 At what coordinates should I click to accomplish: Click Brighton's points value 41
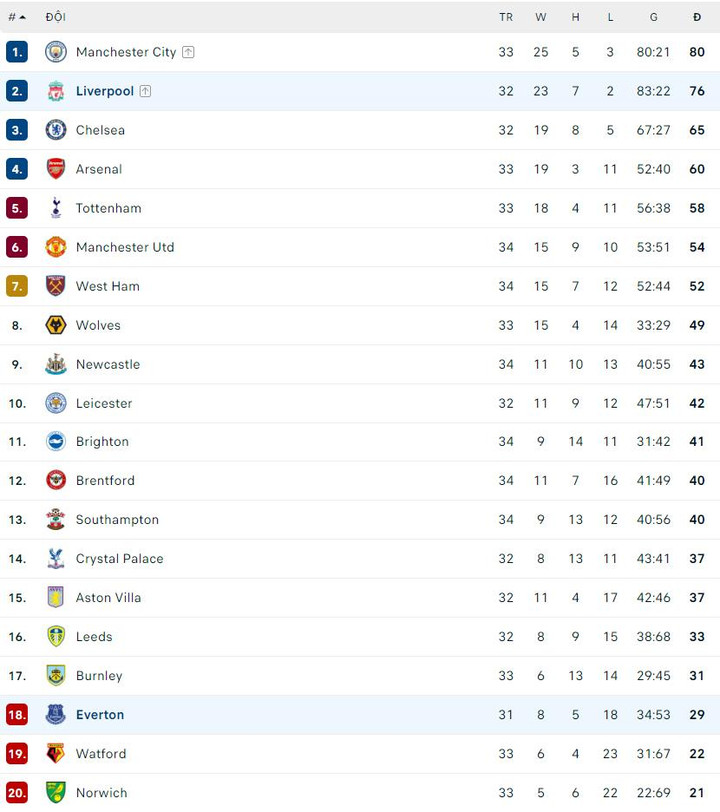[x=697, y=442]
